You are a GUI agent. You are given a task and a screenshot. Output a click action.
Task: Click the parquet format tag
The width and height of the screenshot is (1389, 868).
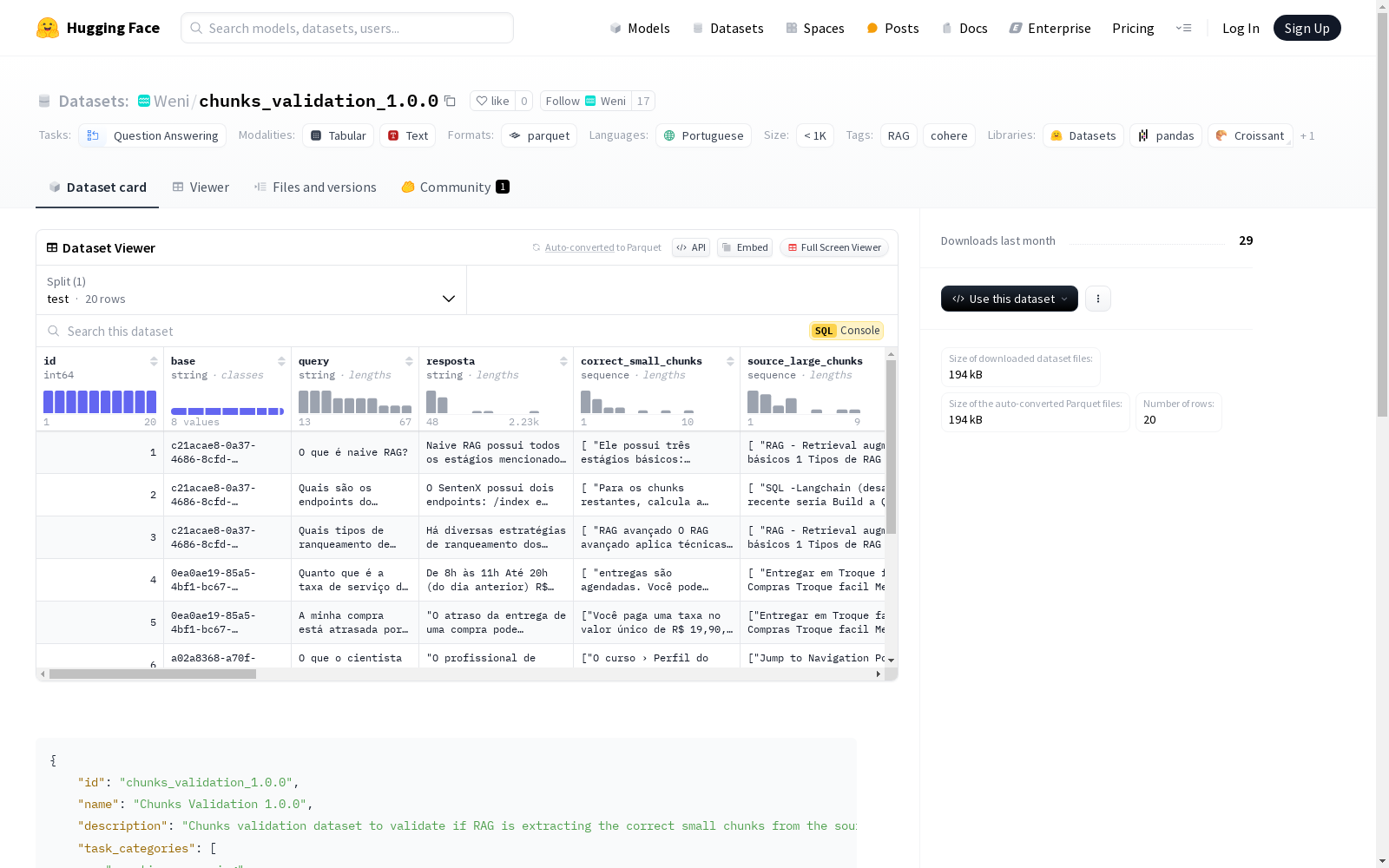coord(539,135)
